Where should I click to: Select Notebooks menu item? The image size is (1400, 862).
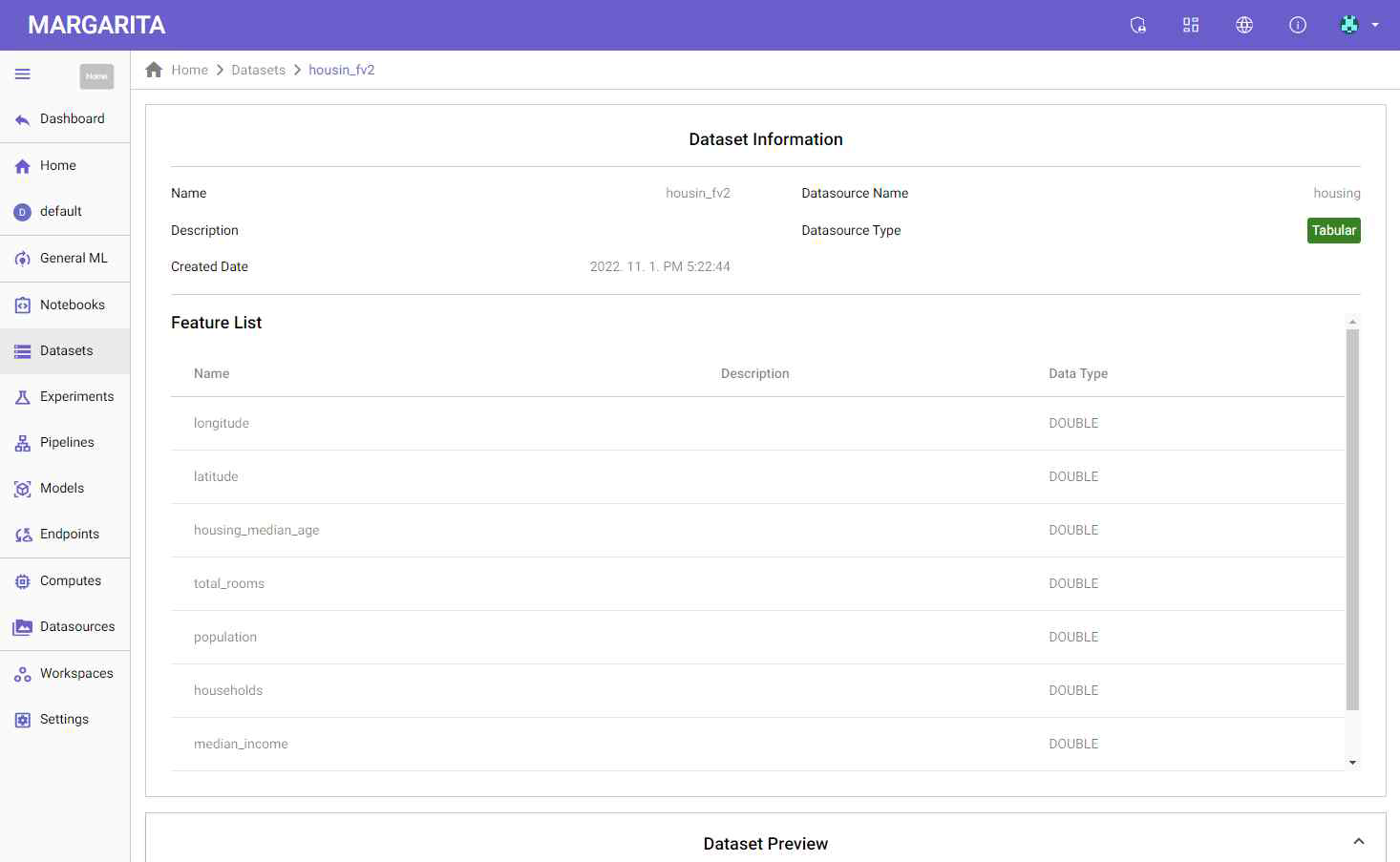pos(65,305)
